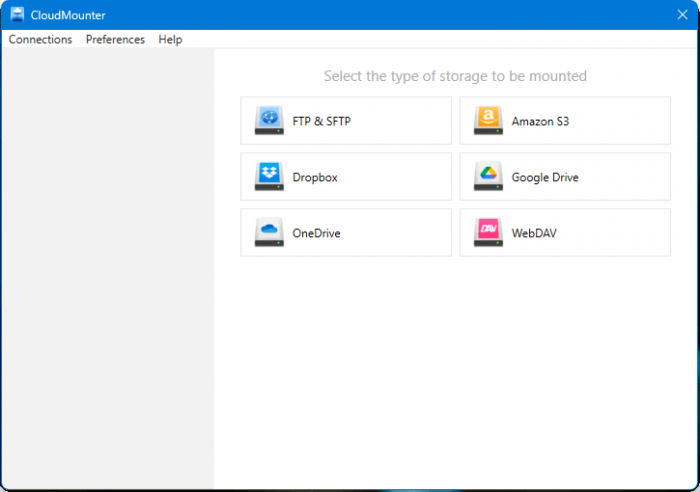Choose the FTP & SFTP storage label
Viewport: 700px width, 492px height.
tap(321, 122)
